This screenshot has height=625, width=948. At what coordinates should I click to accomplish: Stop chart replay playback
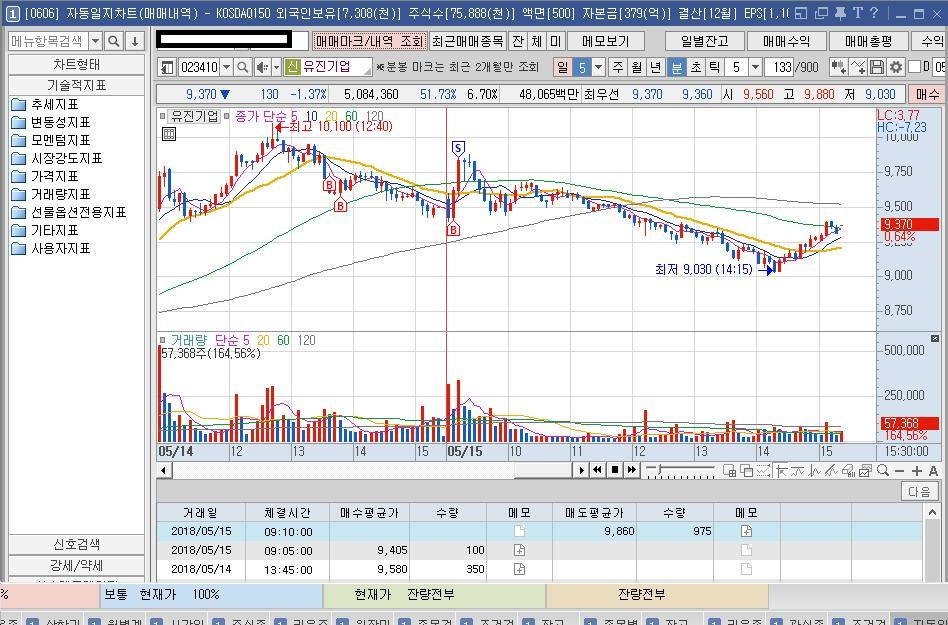(614, 470)
